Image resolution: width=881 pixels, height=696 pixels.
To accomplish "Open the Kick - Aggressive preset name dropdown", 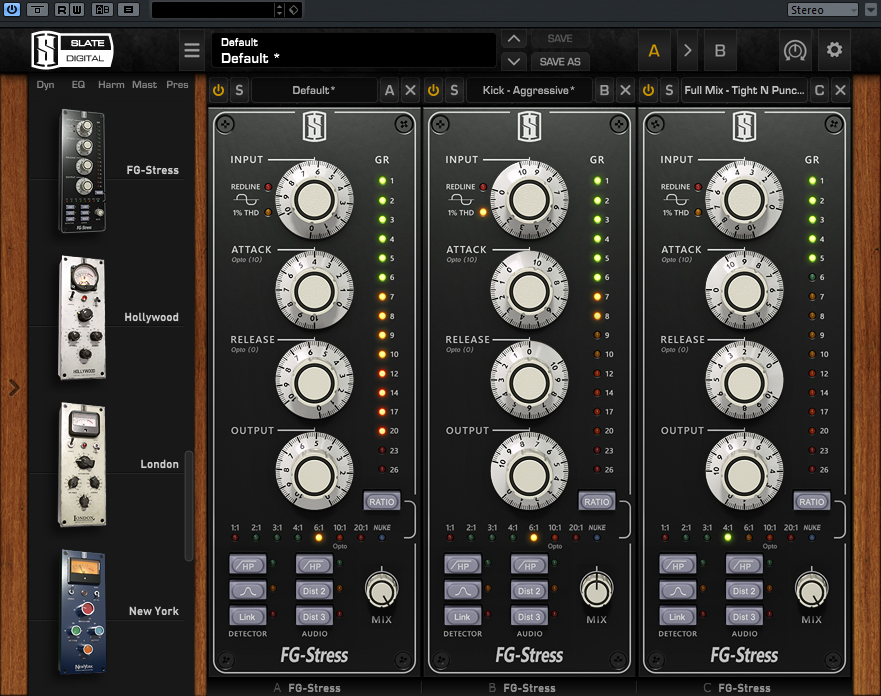I will coord(529,91).
